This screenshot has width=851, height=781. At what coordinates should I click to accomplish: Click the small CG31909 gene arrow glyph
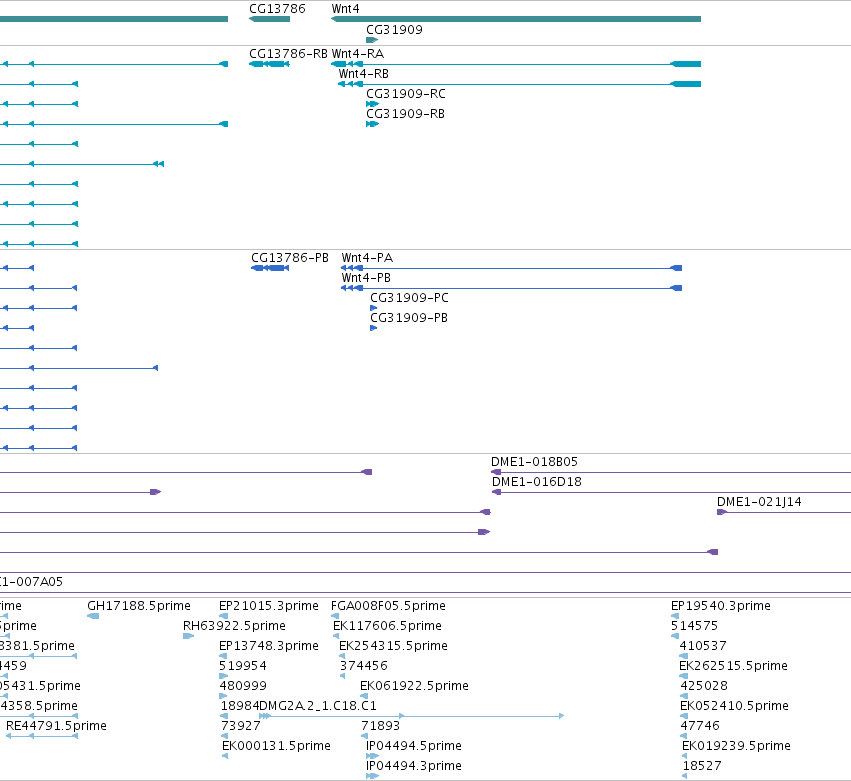pyautogui.click(x=372, y=40)
